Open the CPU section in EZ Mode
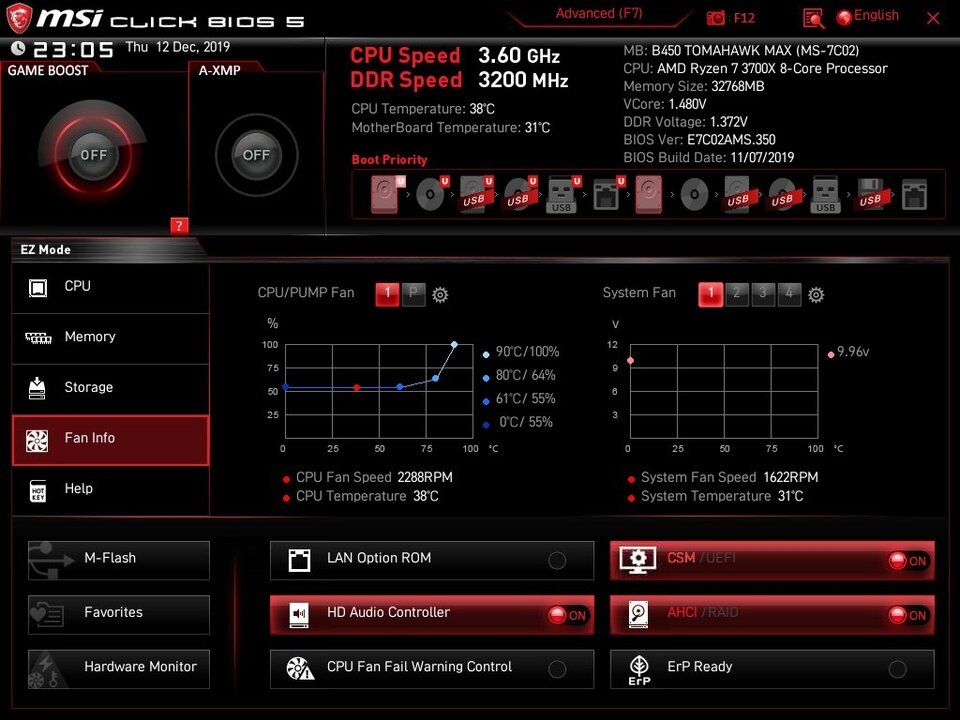This screenshot has height=720, width=960. (x=110, y=288)
